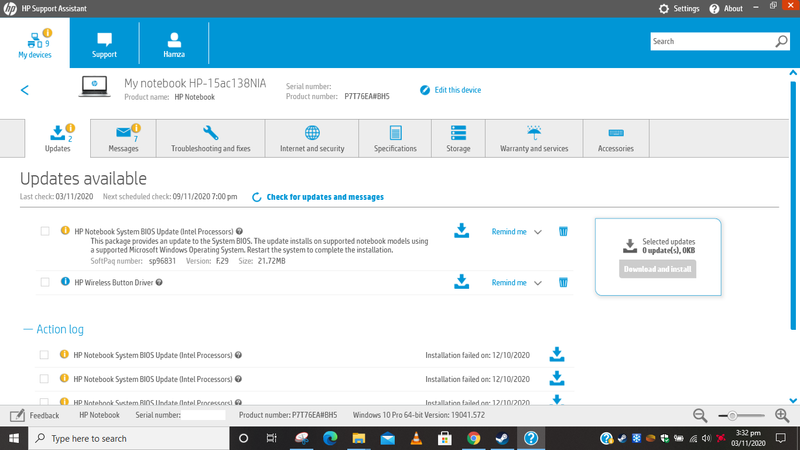The width and height of the screenshot is (800, 450).
Task: Switch to the Messages tab
Action: [x=123, y=138]
